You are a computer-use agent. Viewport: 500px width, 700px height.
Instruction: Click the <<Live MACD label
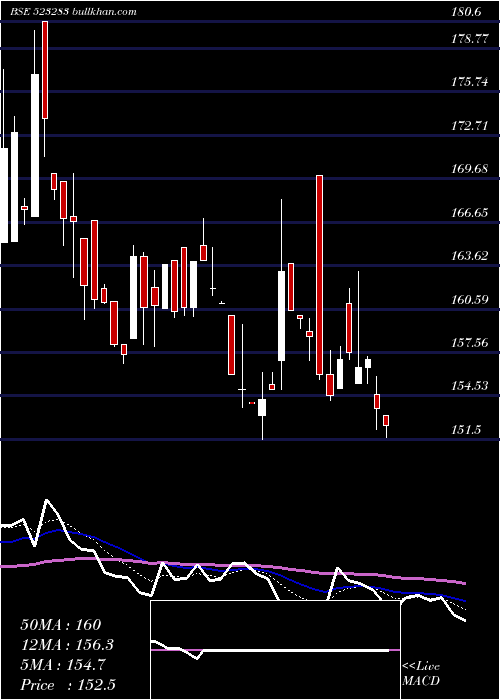pyautogui.click(x=421, y=674)
